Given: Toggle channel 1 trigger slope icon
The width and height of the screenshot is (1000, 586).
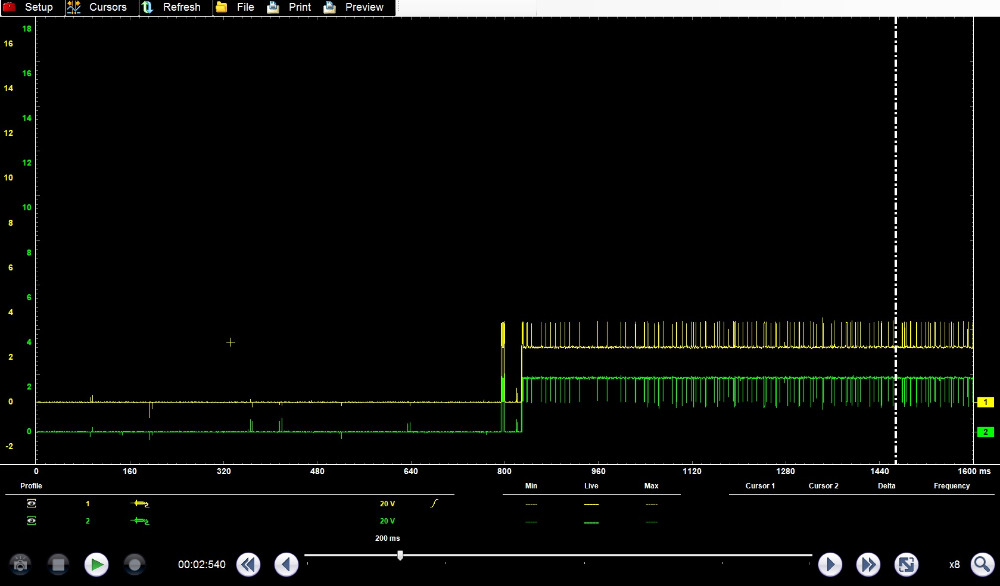Looking at the screenshot, I should (434, 503).
